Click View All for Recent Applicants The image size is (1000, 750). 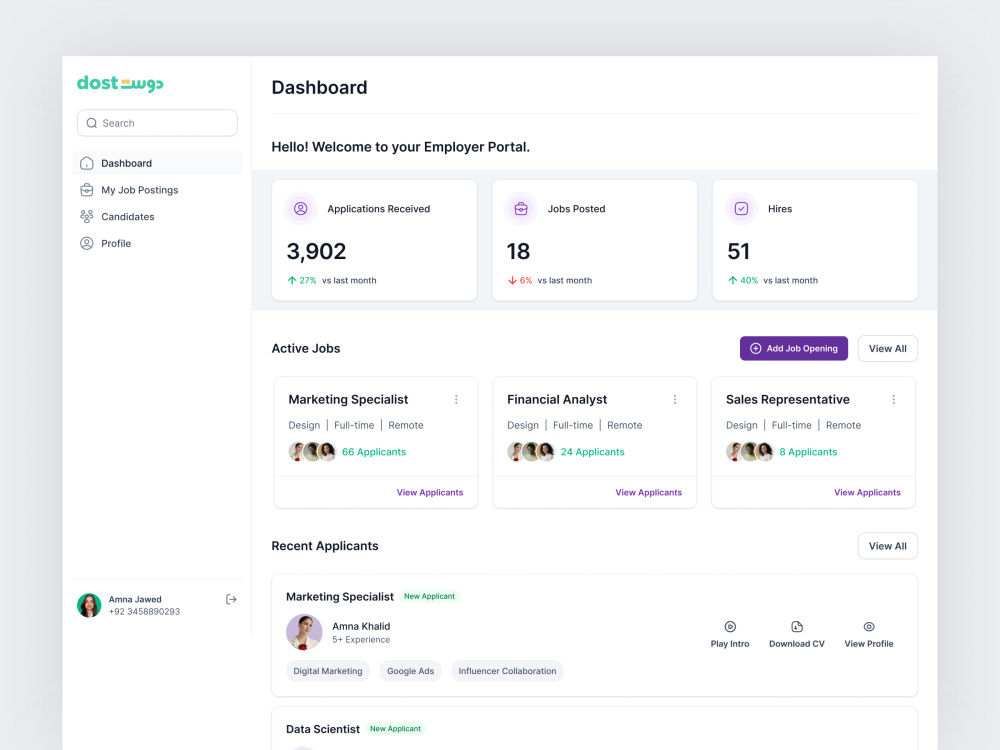888,546
